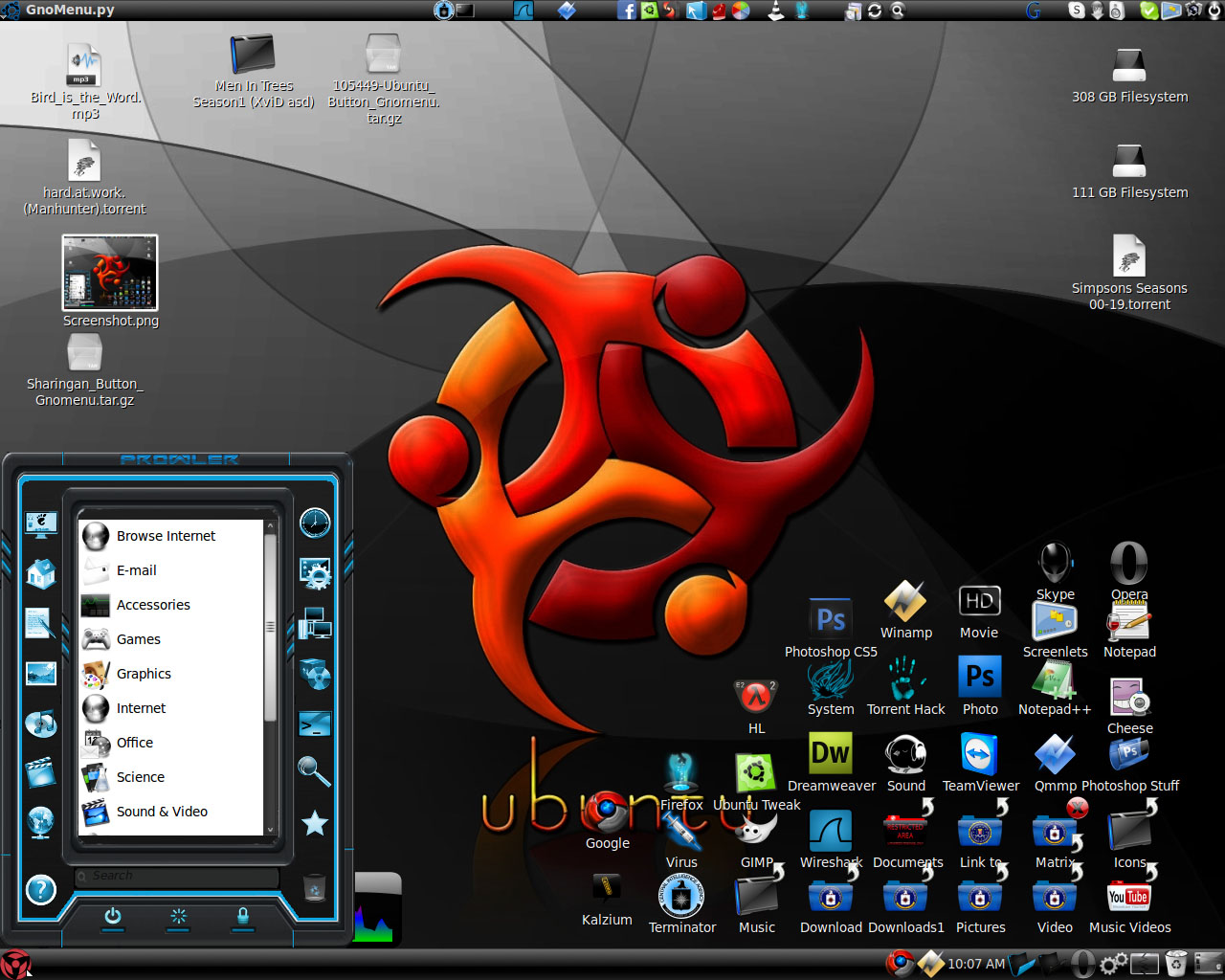Open Wireshark desktop shortcut
The height and width of the screenshot is (980, 1225).
pos(831,839)
